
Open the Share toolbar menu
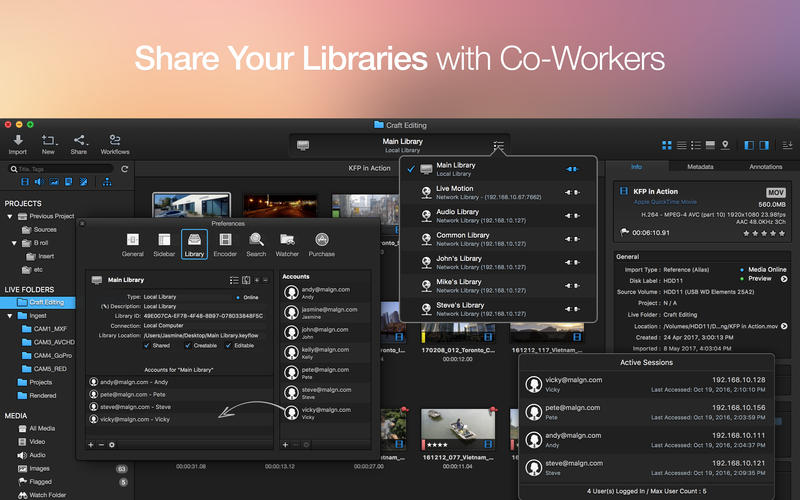pyautogui.click(x=79, y=144)
